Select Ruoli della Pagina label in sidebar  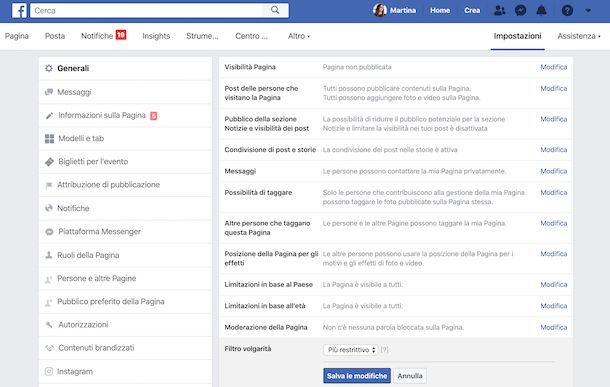(x=88, y=255)
